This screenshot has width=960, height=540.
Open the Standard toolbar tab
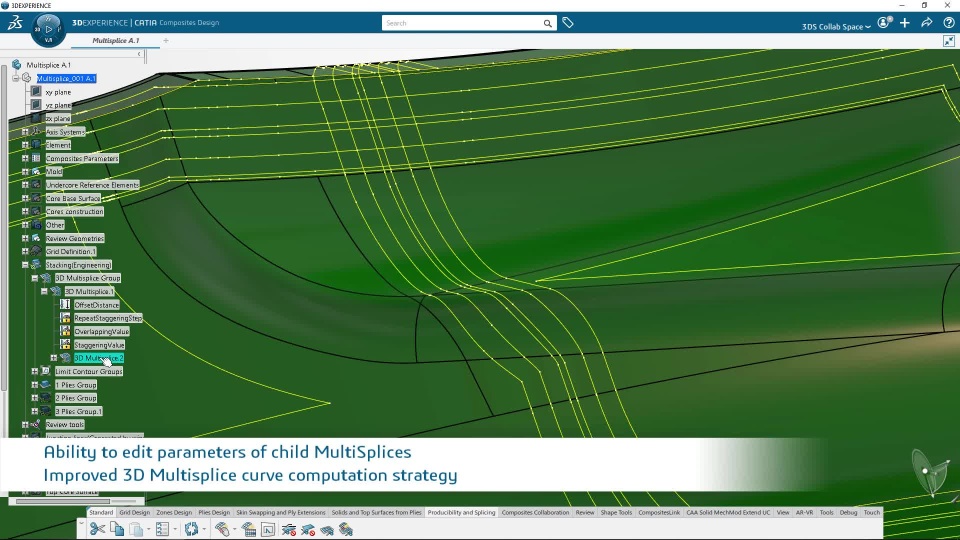point(101,512)
